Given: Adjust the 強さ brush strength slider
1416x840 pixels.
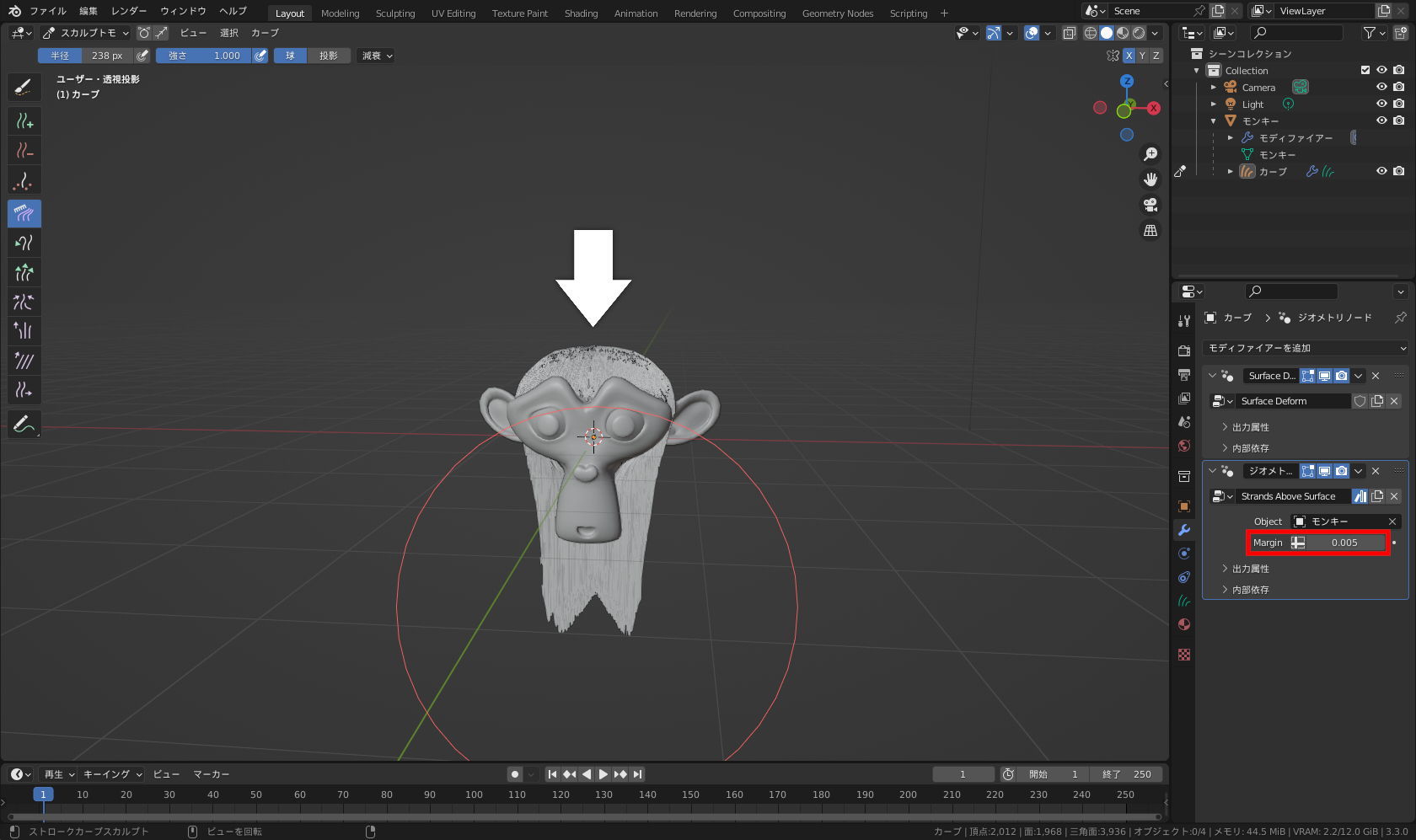Looking at the screenshot, I should [x=203, y=56].
